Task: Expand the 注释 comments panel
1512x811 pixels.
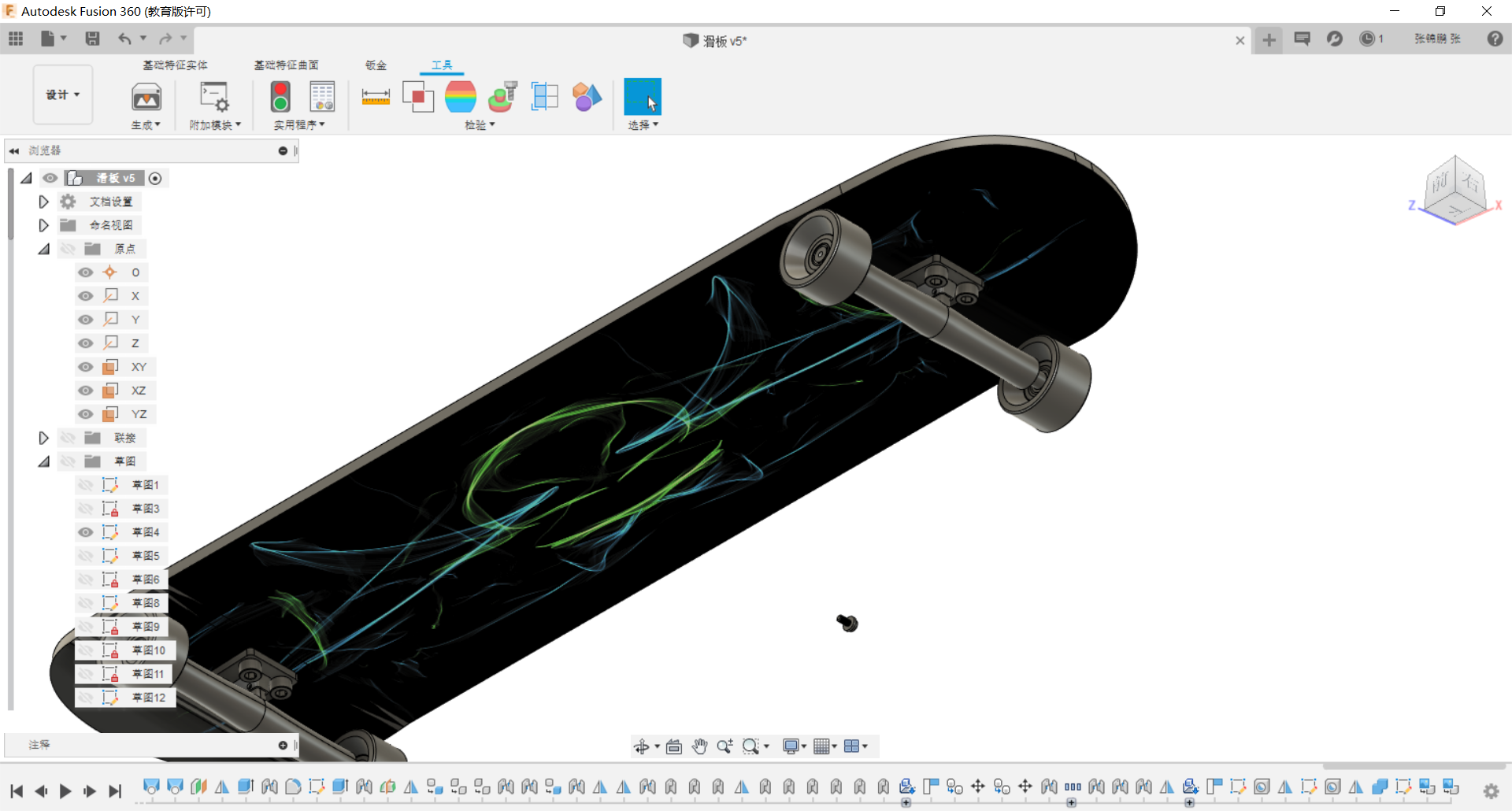Action: [x=283, y=745]
